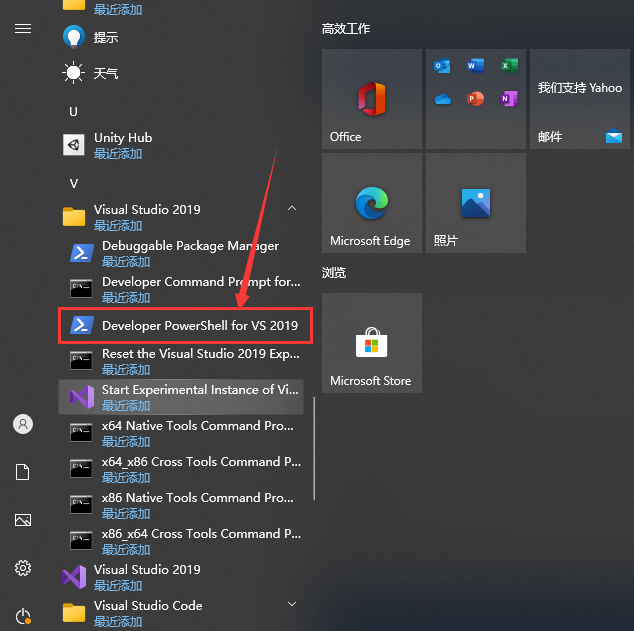Select 'Developer Command Prompt for...' label
Viewport: 634px width, 631px height.
point(201,282)
